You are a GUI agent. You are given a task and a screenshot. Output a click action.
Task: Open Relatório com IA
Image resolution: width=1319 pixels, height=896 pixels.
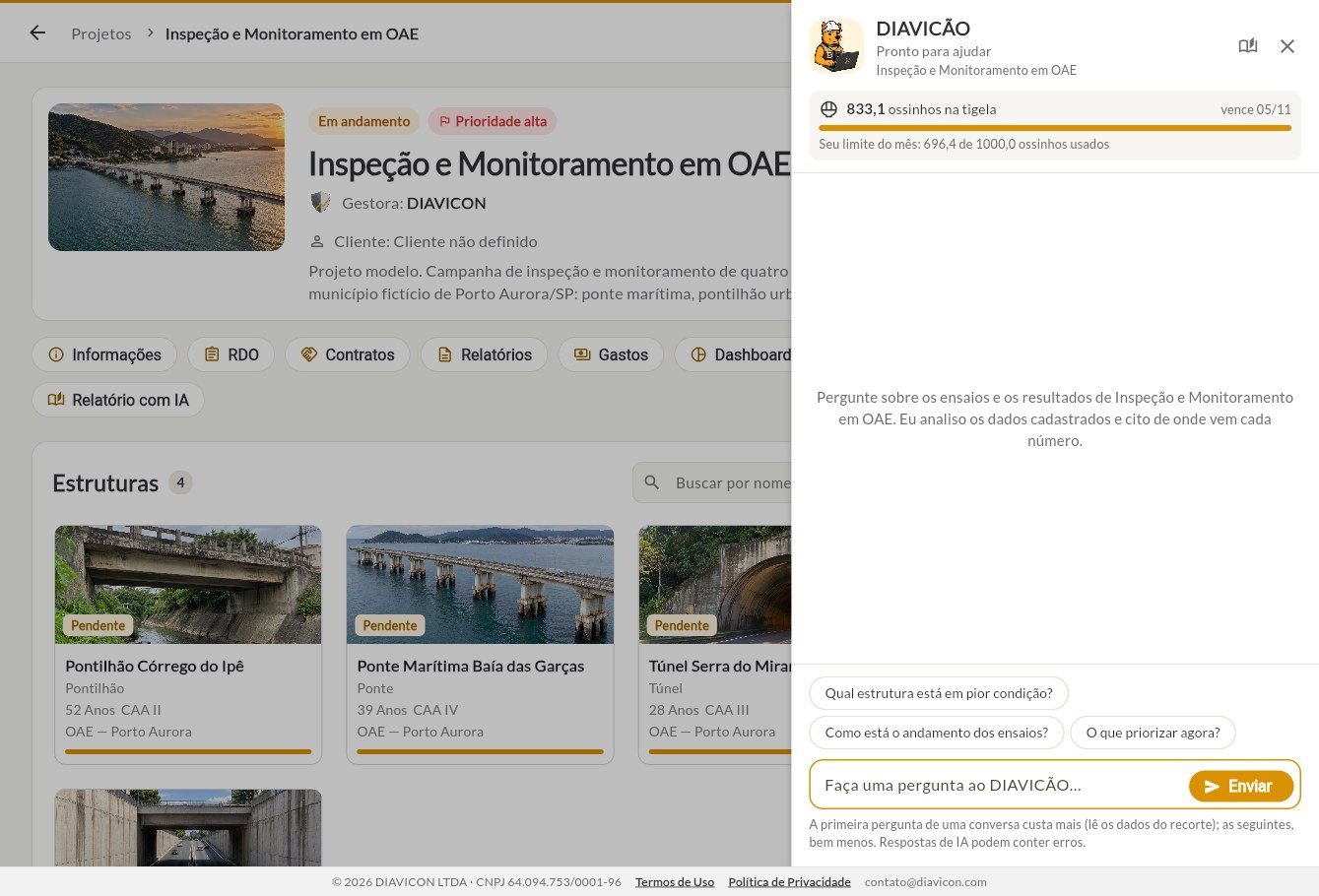118,400
